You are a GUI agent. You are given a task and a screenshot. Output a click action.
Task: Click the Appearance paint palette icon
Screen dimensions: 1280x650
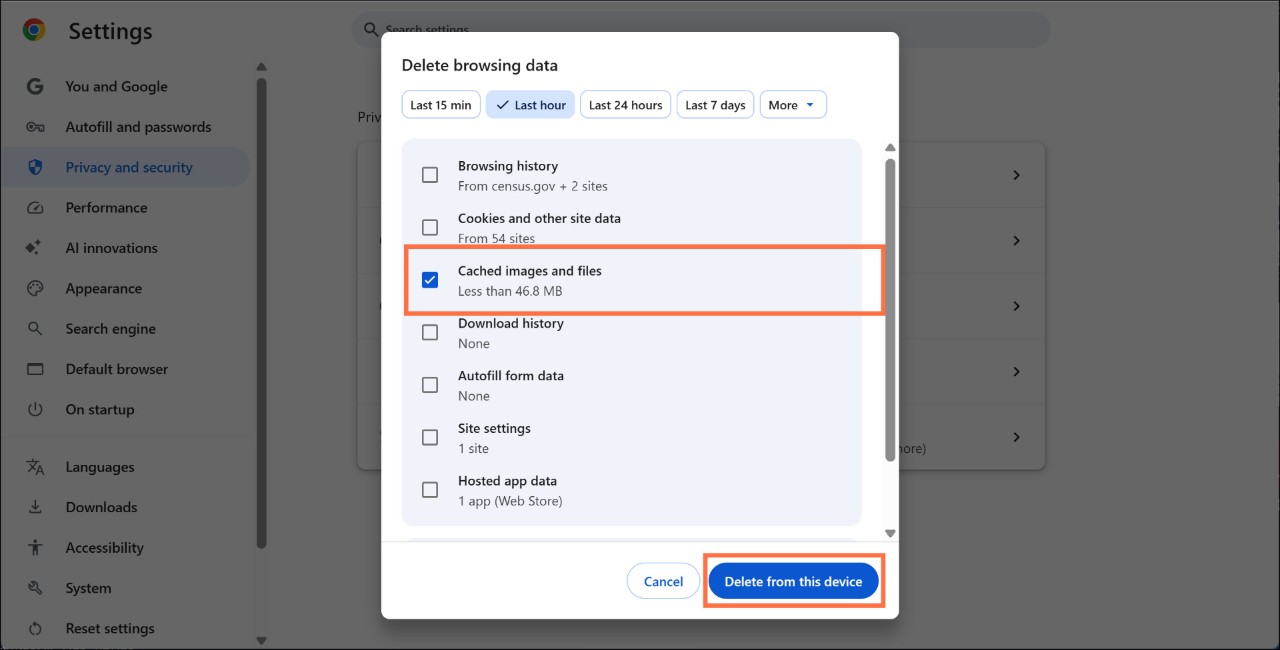[x=36, y=288]
